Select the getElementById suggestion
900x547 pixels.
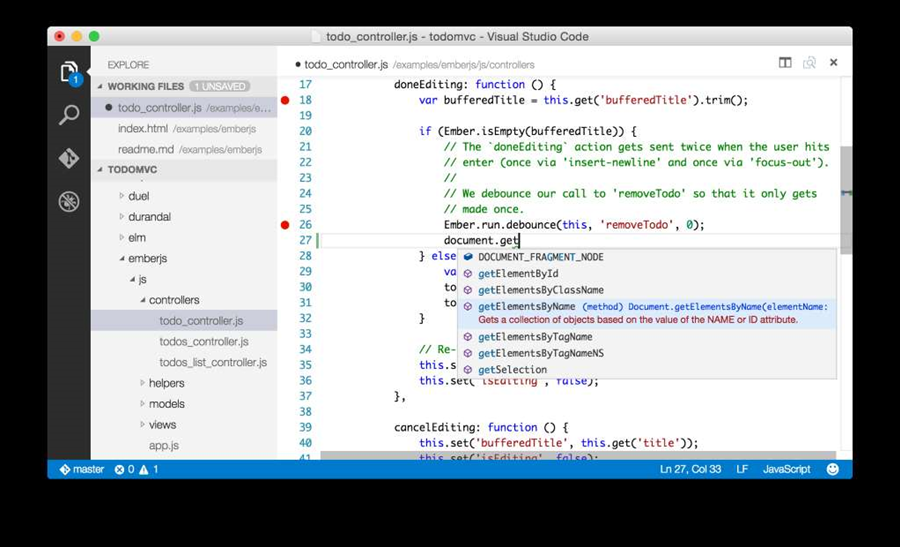tap(647, 274)
